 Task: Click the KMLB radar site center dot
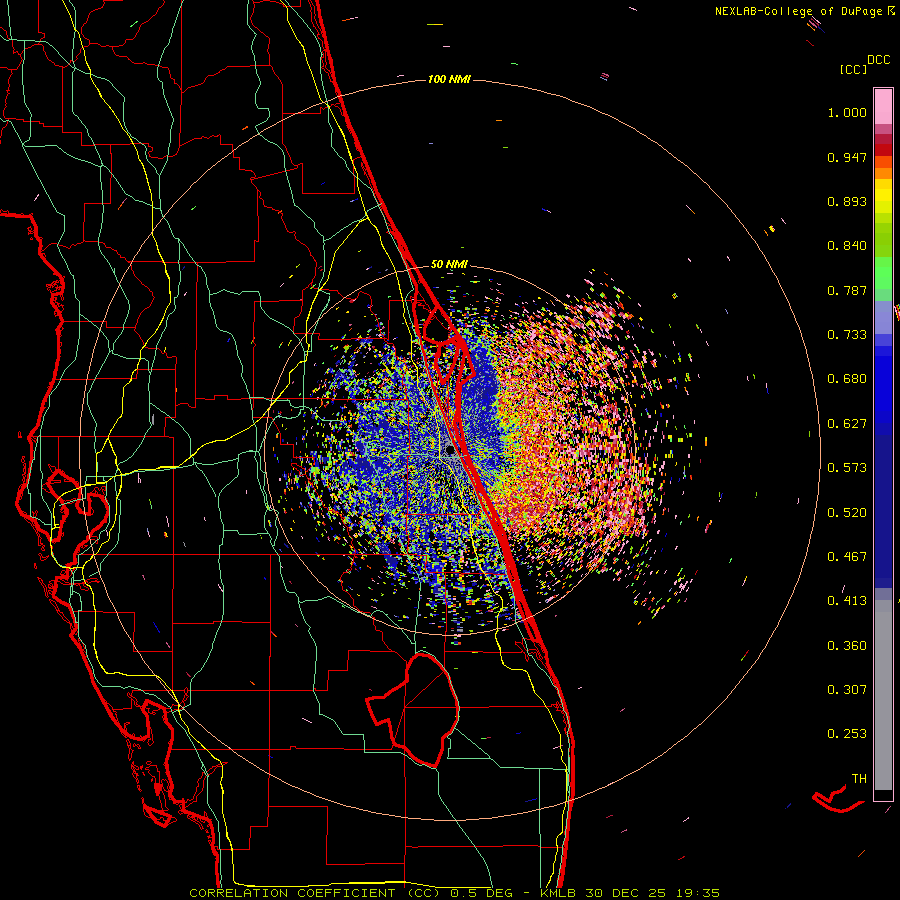(451, 451)
